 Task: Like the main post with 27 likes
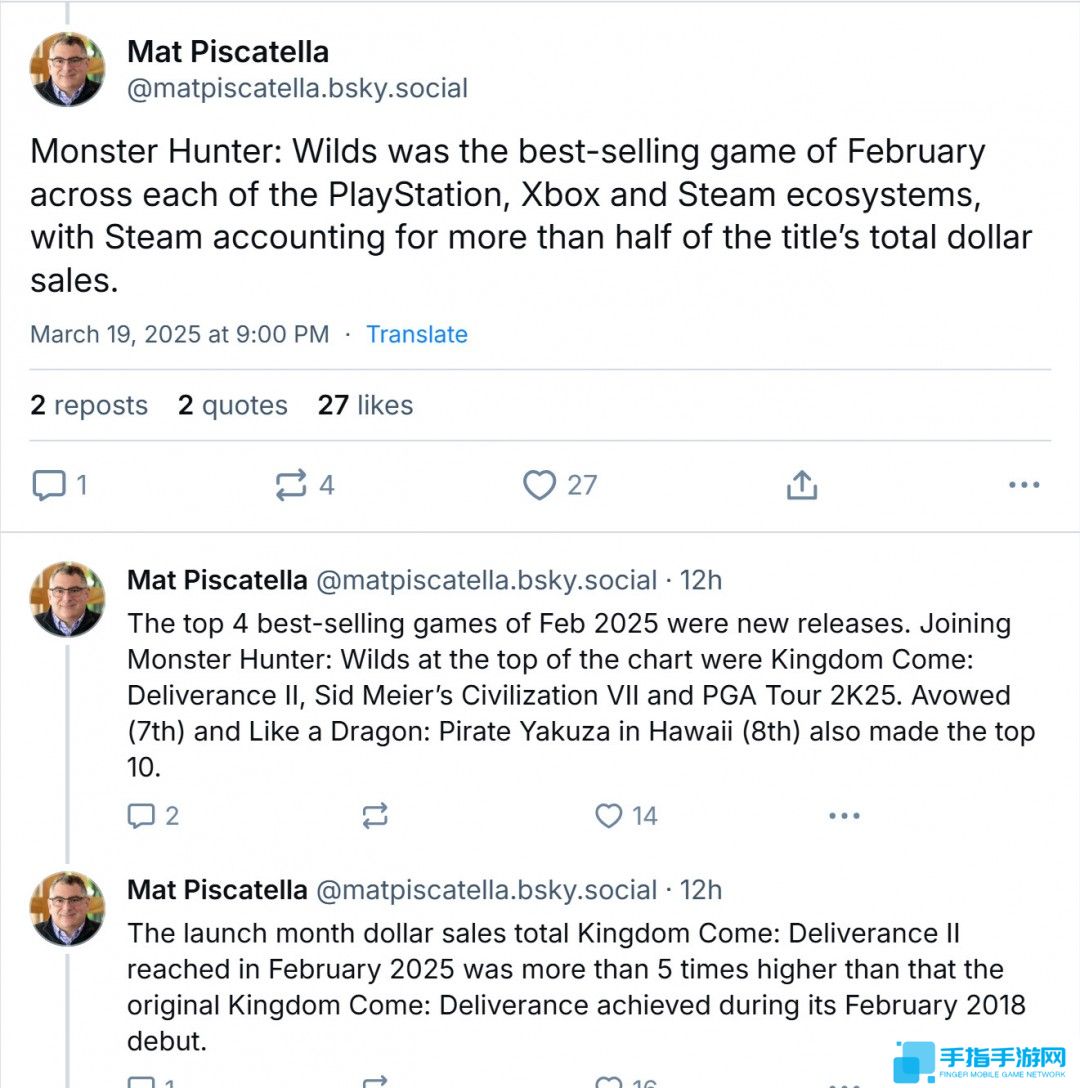(559, 485)
